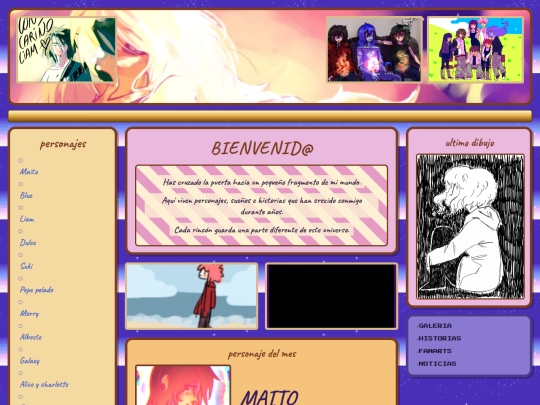The width and height of the screenshot is (540, 405).
Task: Open the ultimo dibujo black-and-white drawing
Action: 470,226
